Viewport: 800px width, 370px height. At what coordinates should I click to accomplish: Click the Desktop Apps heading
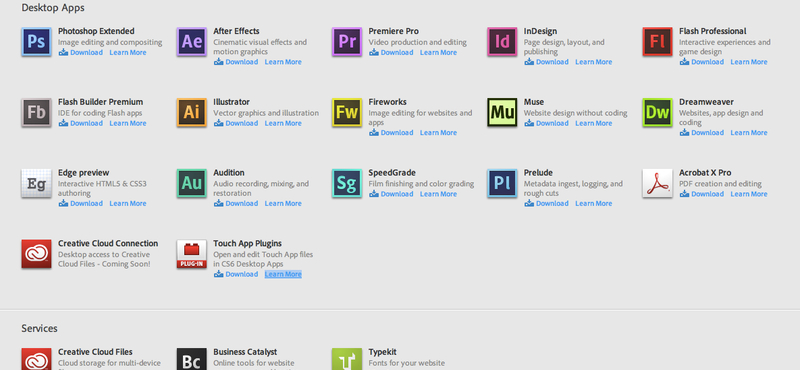point(53,8)
